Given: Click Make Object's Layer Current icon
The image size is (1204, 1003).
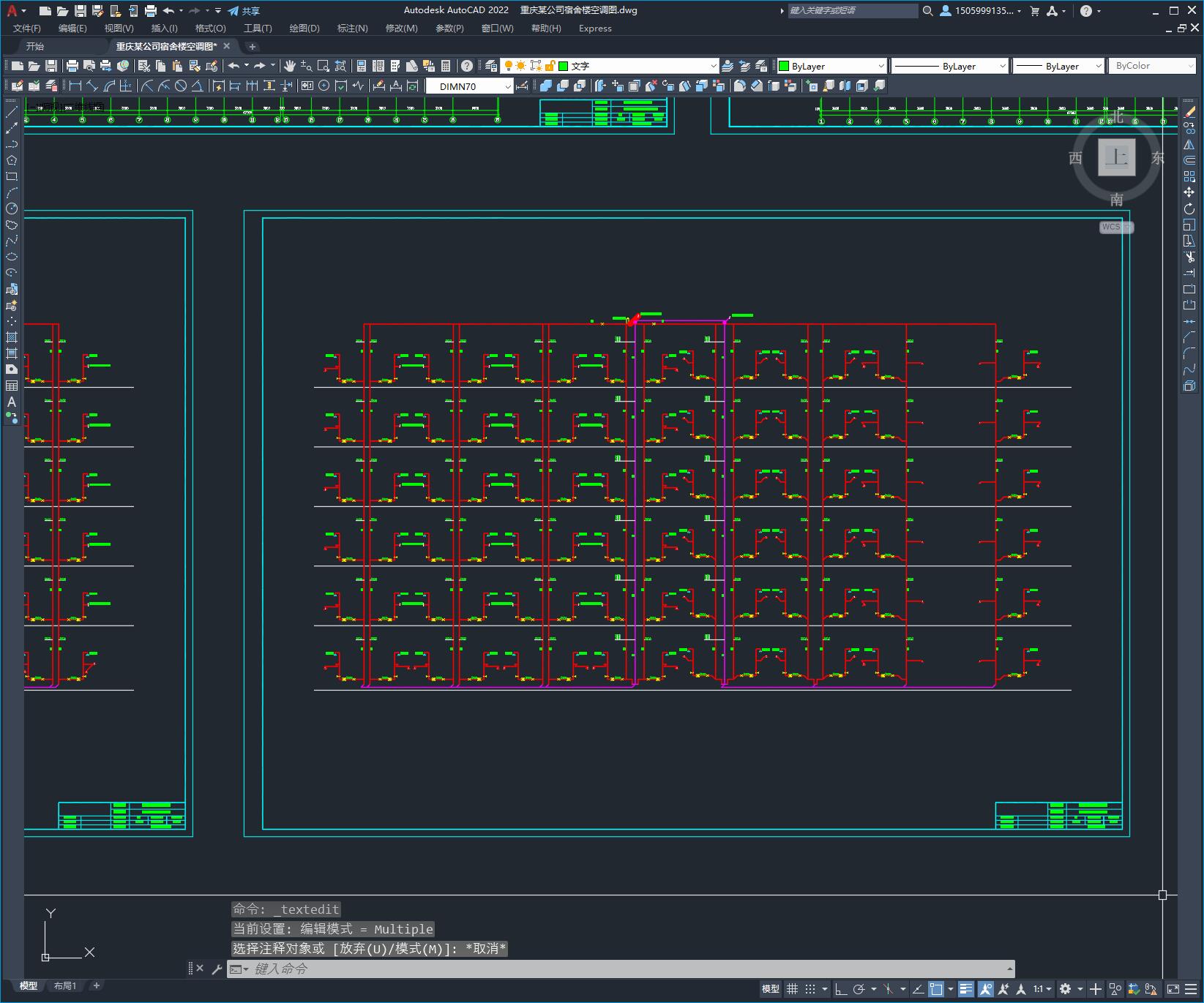Looking at the screenshot, I should pos(728,66).
